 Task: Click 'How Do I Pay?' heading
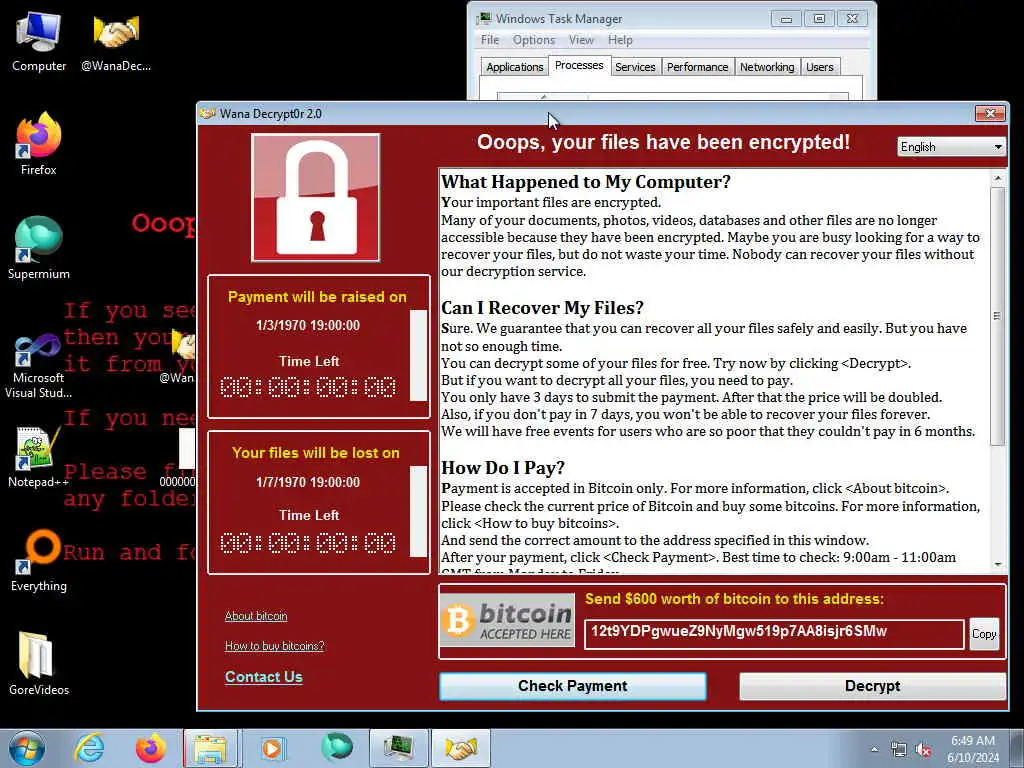point(503,468)
